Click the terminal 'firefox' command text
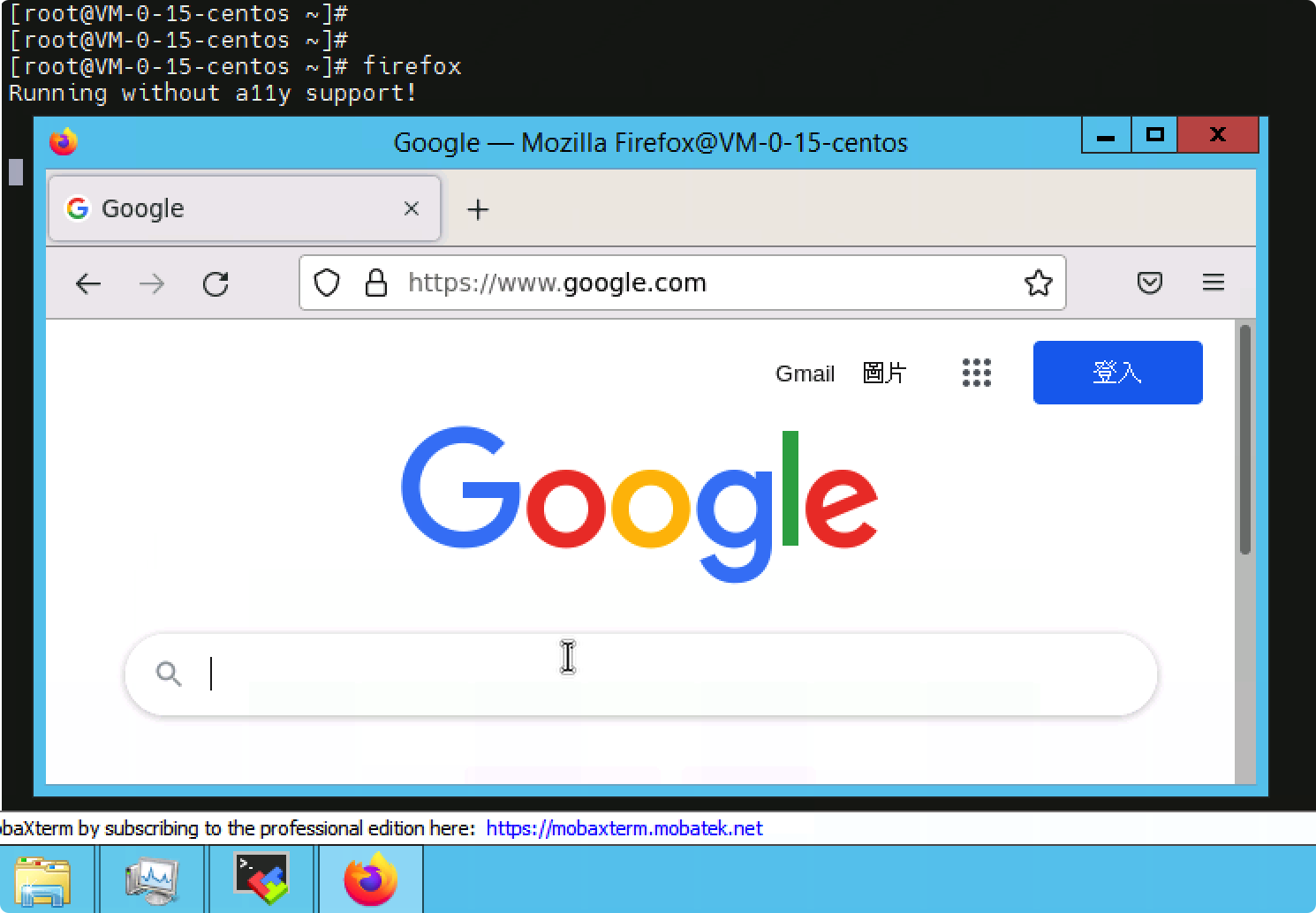The width and height of the screenshot is (1316, 913). 412,66
